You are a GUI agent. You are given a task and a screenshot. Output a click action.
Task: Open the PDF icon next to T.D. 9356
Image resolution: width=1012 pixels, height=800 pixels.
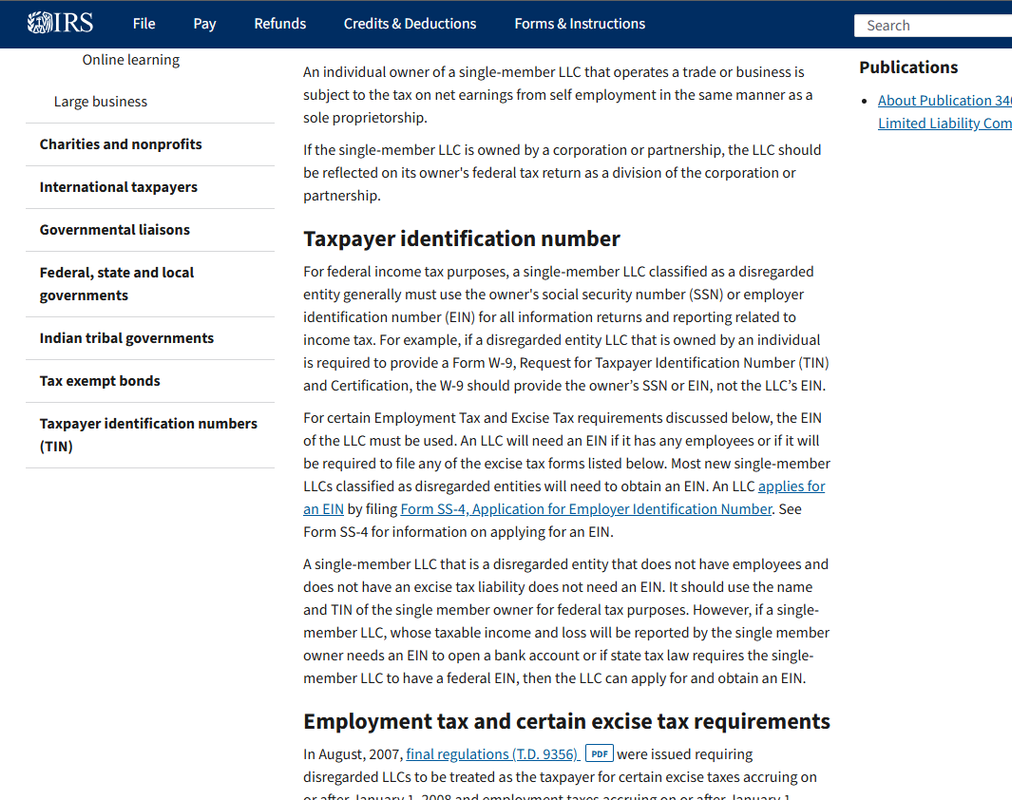pyautogui.click(x=599, y=754)
